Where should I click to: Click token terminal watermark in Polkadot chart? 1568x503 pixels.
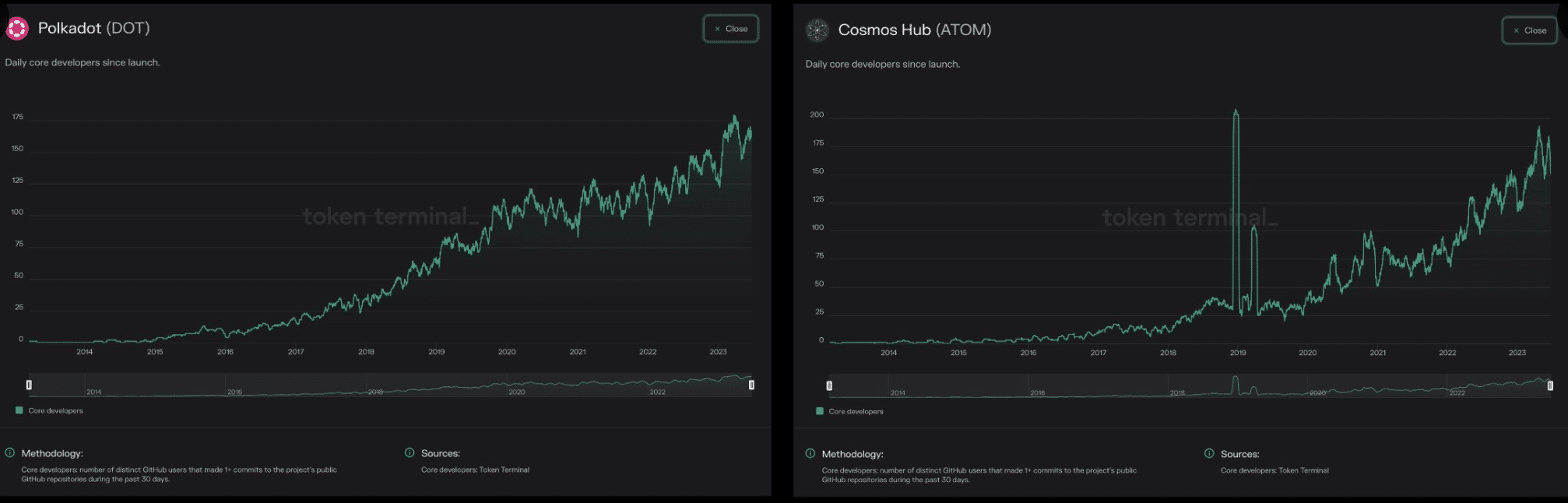389,216
